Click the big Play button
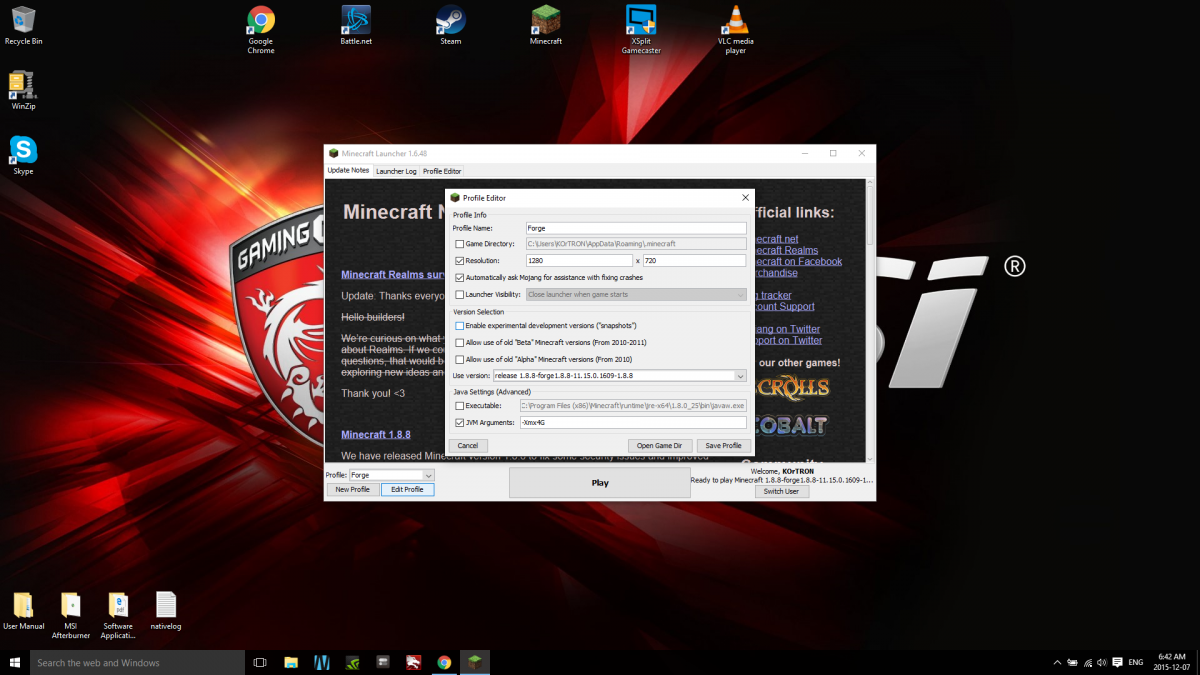The image size is (1200, 675). 600,483
